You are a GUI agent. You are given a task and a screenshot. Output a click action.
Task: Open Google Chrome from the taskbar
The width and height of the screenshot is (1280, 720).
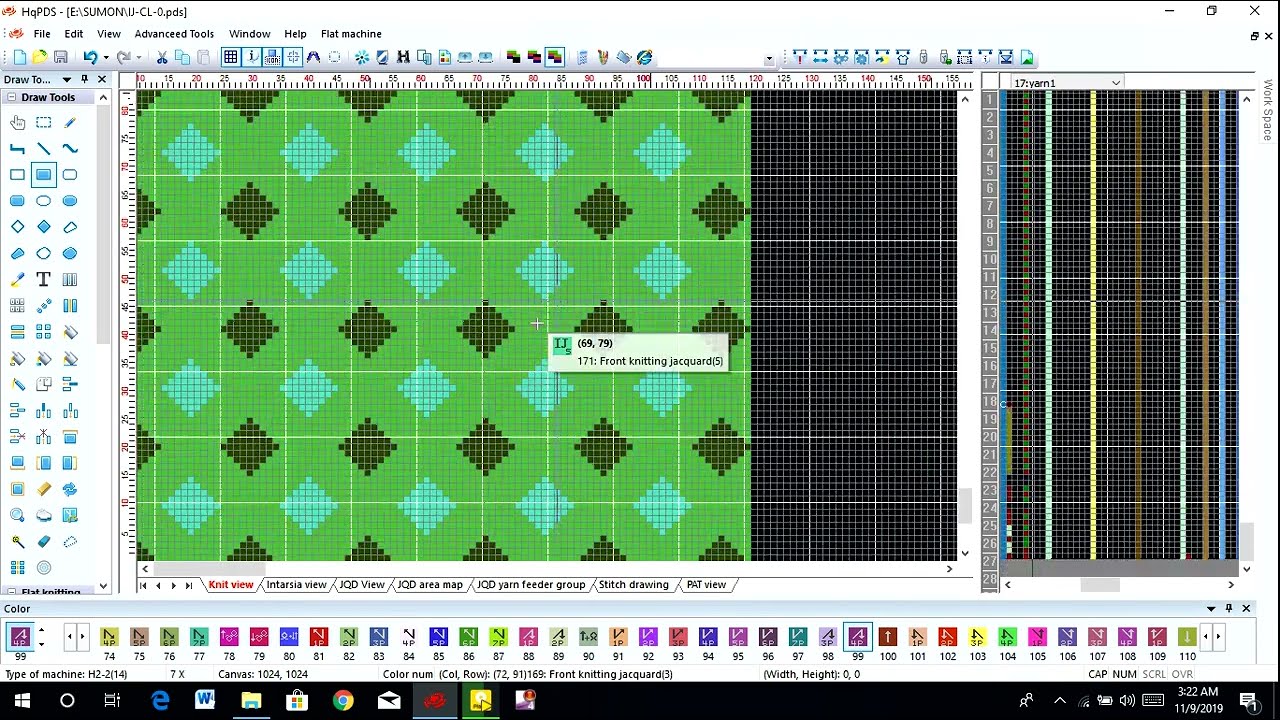point(343,701)
